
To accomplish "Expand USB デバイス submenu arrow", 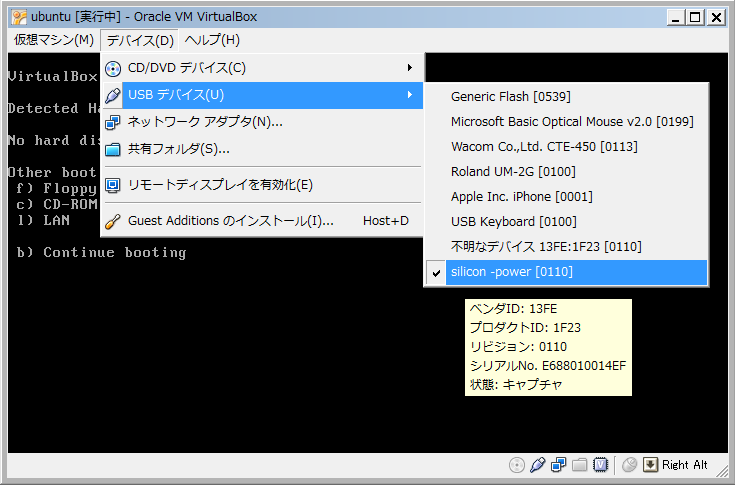I will coord(410,95).
